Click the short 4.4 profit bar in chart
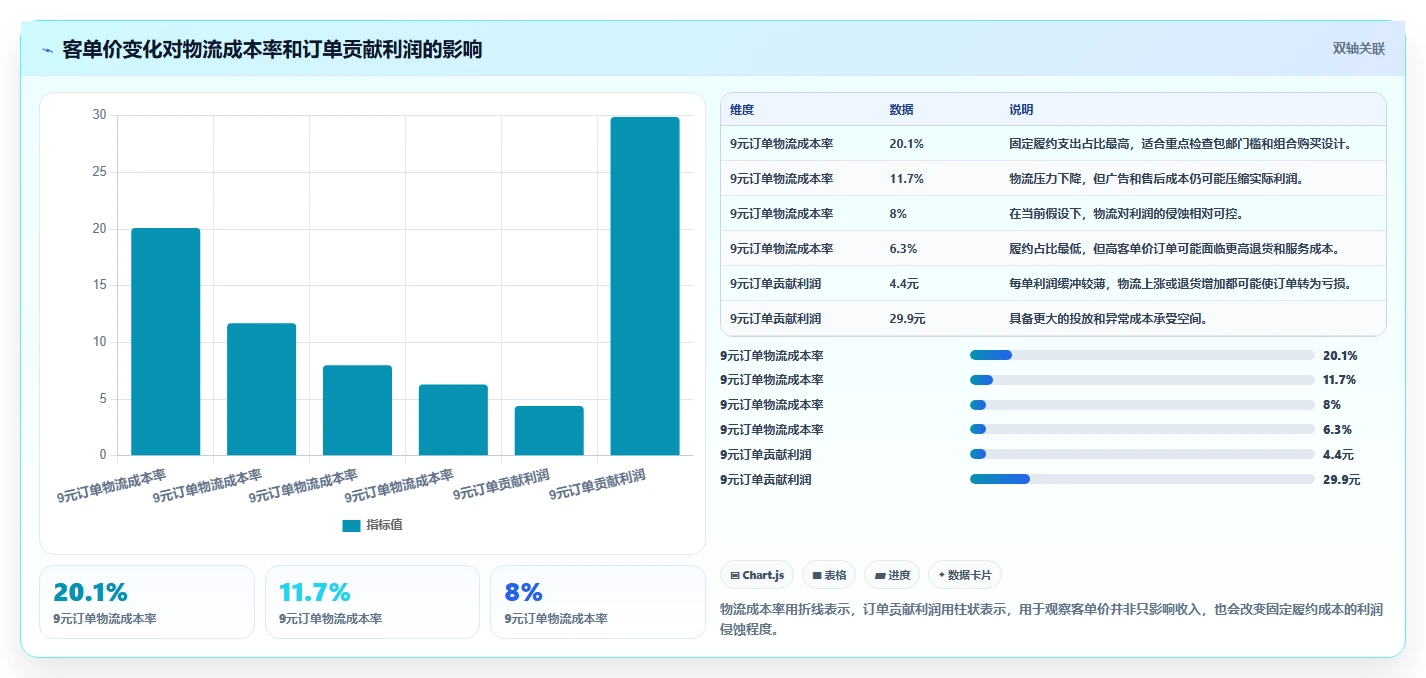The width and height of the screenshot is (1426, 678). point(549,431)
